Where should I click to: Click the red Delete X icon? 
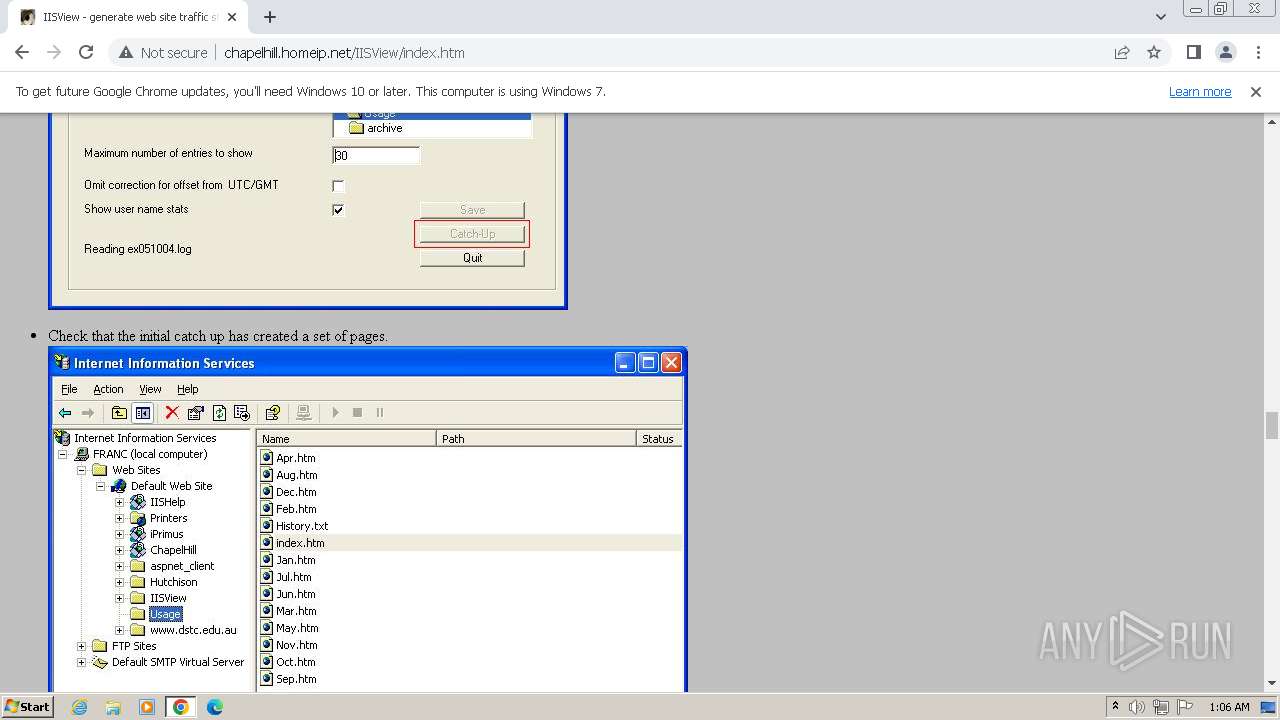[x=172, y=413]
